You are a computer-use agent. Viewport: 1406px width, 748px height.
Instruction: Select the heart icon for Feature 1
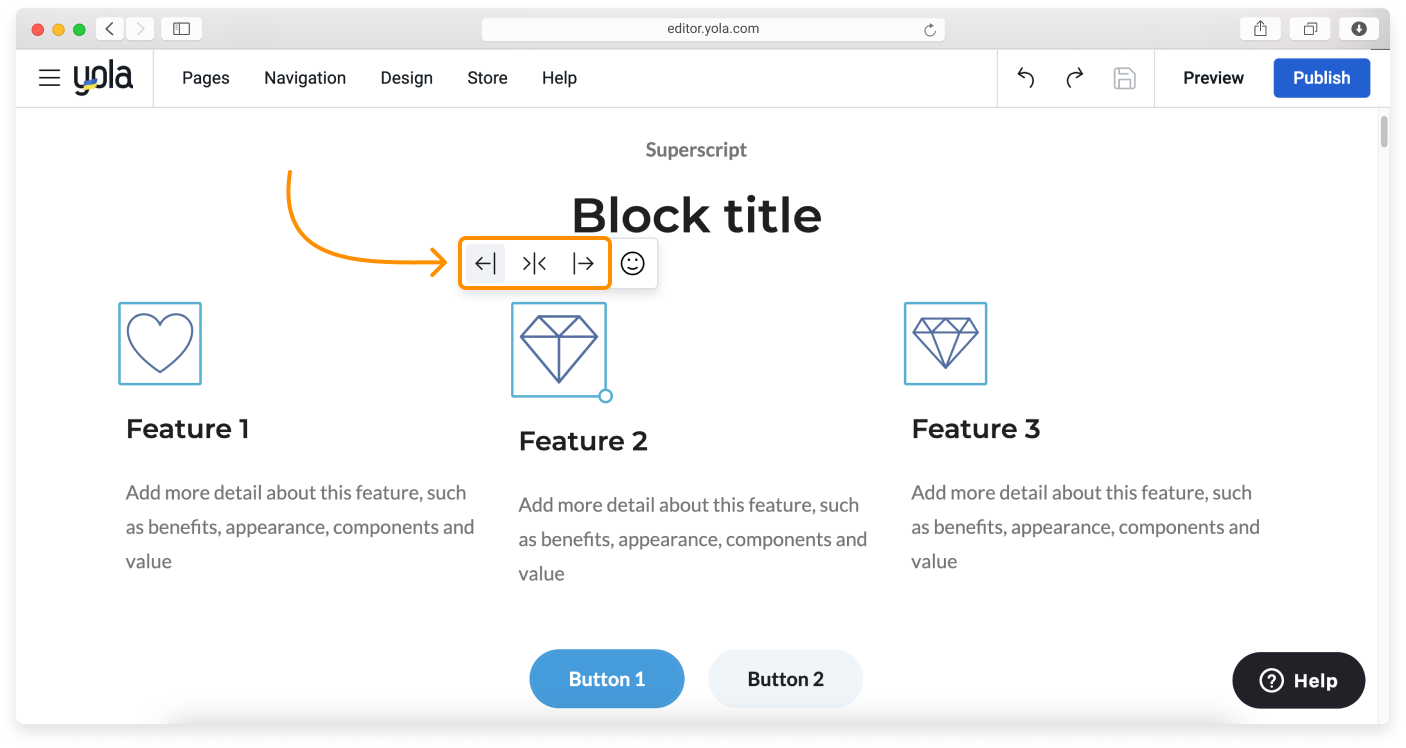pyautogui.click(x=160, y=343)
